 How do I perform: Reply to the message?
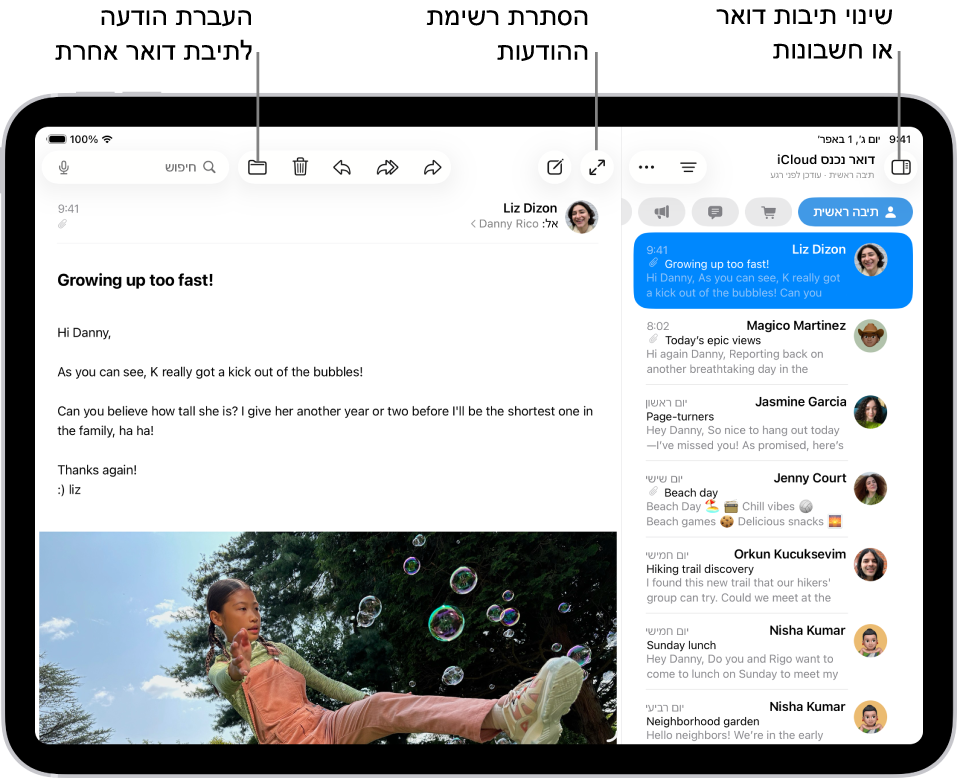click(x=342, y=167)
